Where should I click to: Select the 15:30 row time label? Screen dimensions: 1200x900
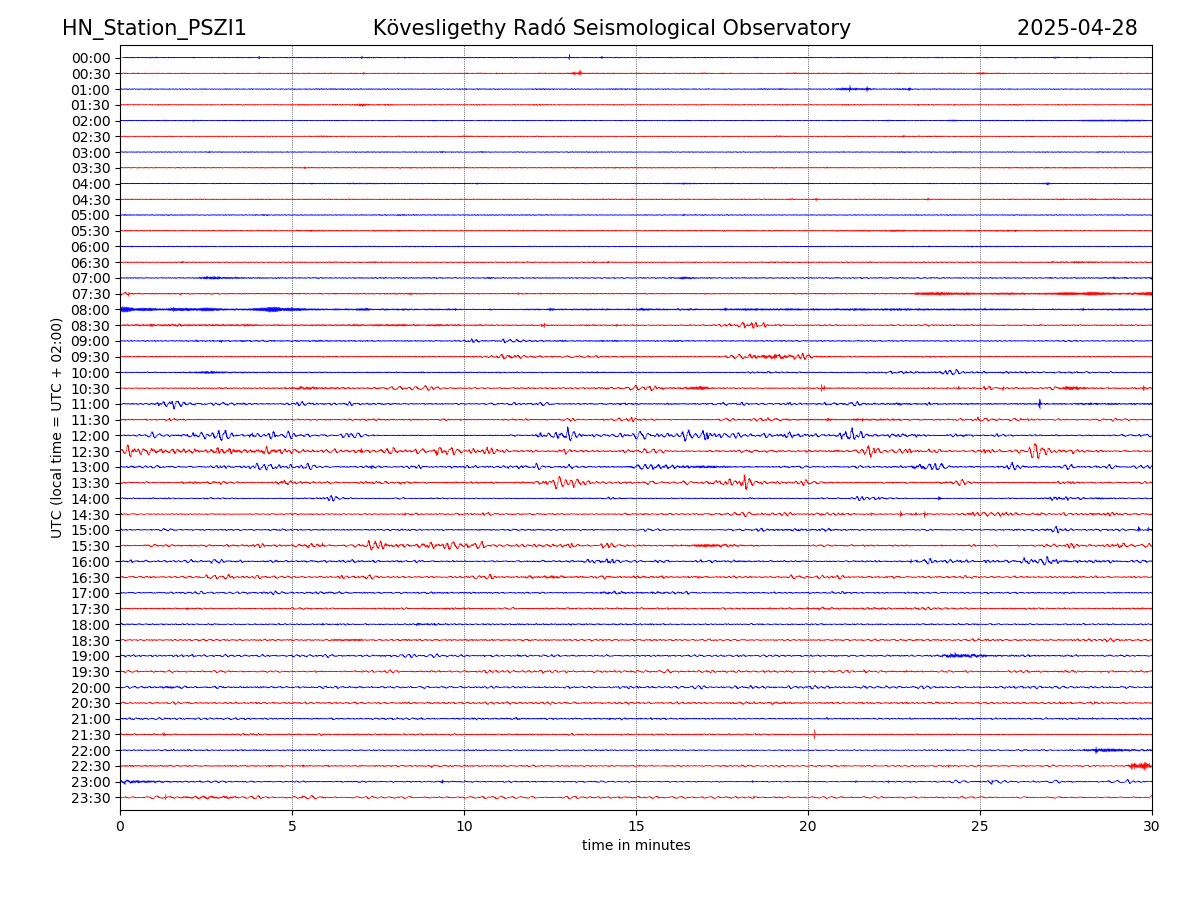(x=91, y=546)
